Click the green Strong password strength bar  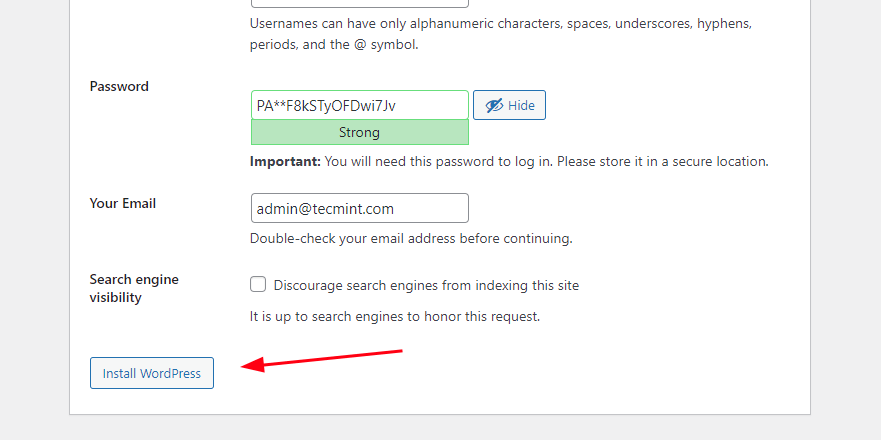[x=359, y=132]
